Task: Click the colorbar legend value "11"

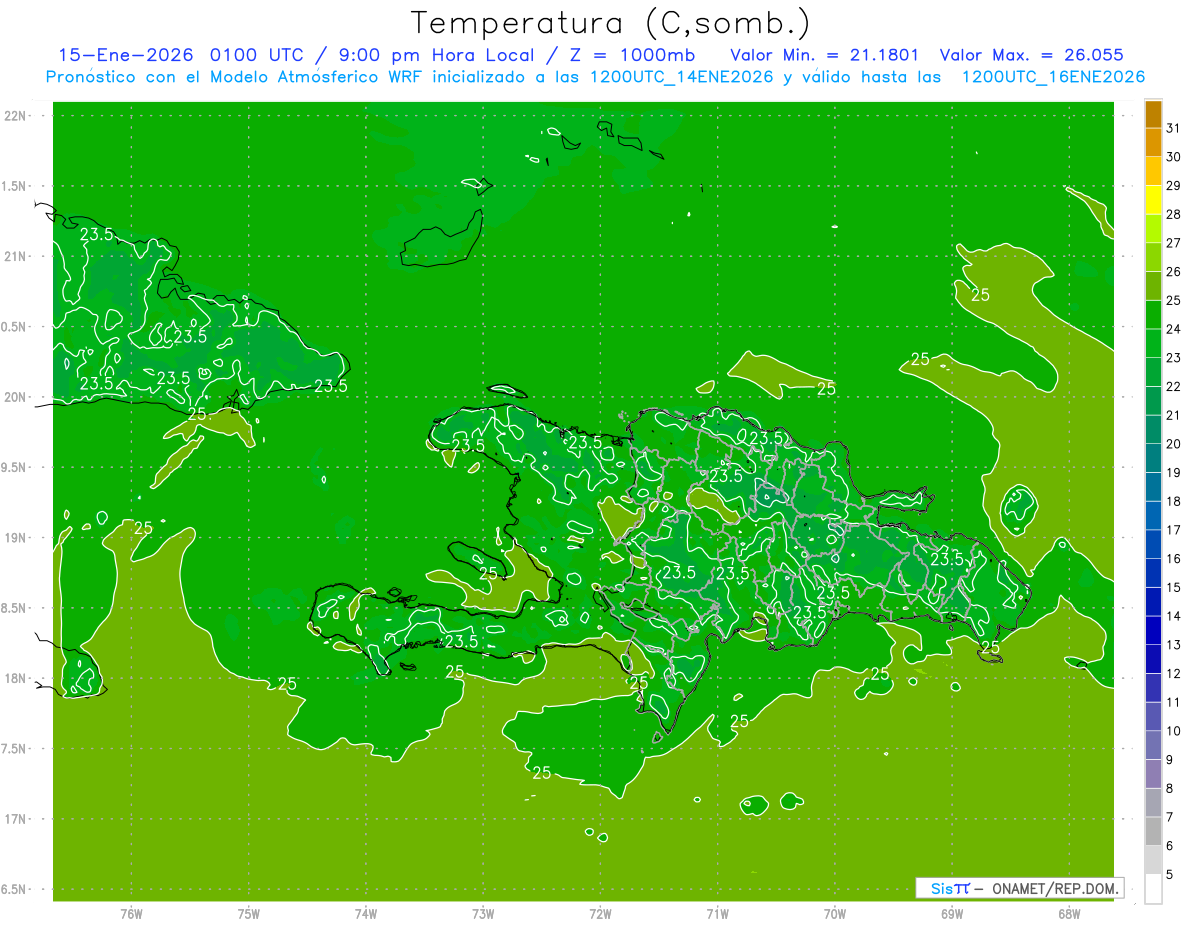Action: (x=1173, y=702)
